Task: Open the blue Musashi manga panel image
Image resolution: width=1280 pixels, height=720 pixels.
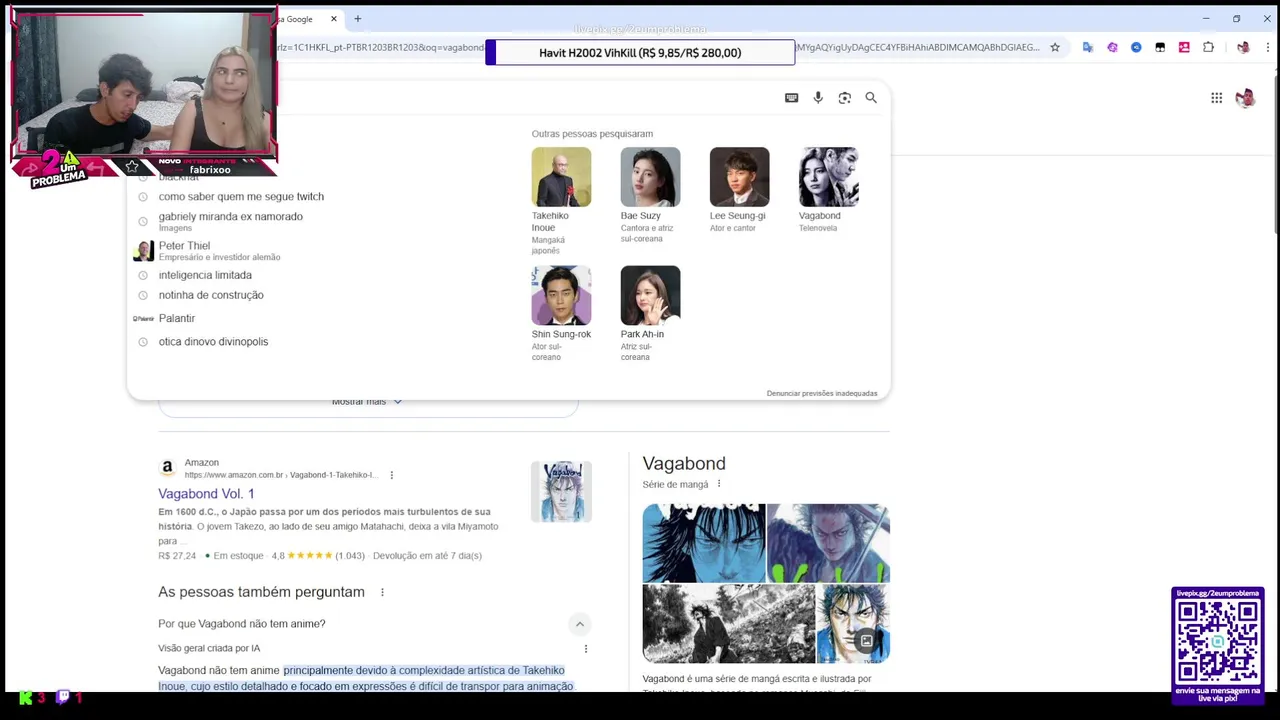Action: point(703,543)
